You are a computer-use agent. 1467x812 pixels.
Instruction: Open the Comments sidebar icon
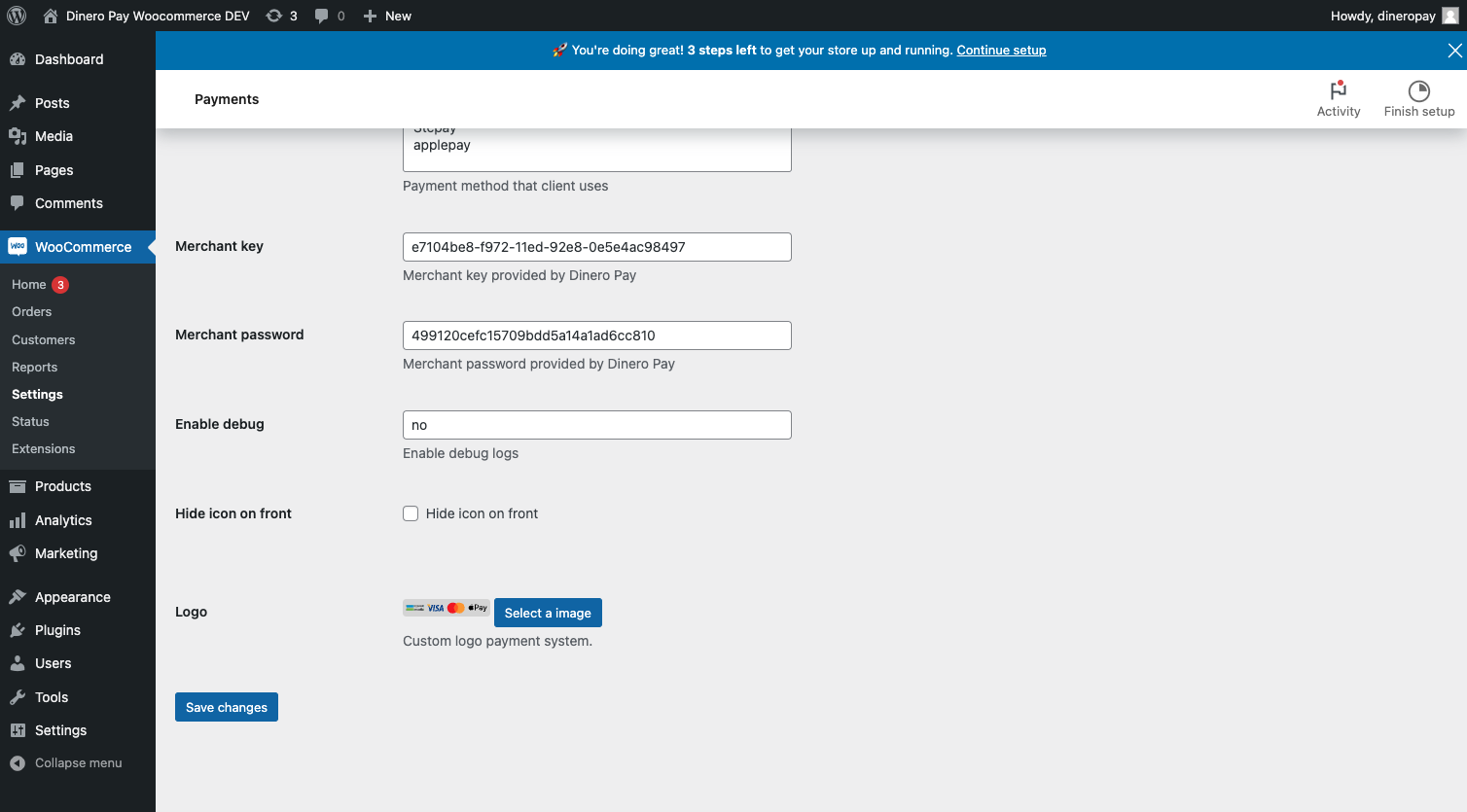[x=18, y=203]
